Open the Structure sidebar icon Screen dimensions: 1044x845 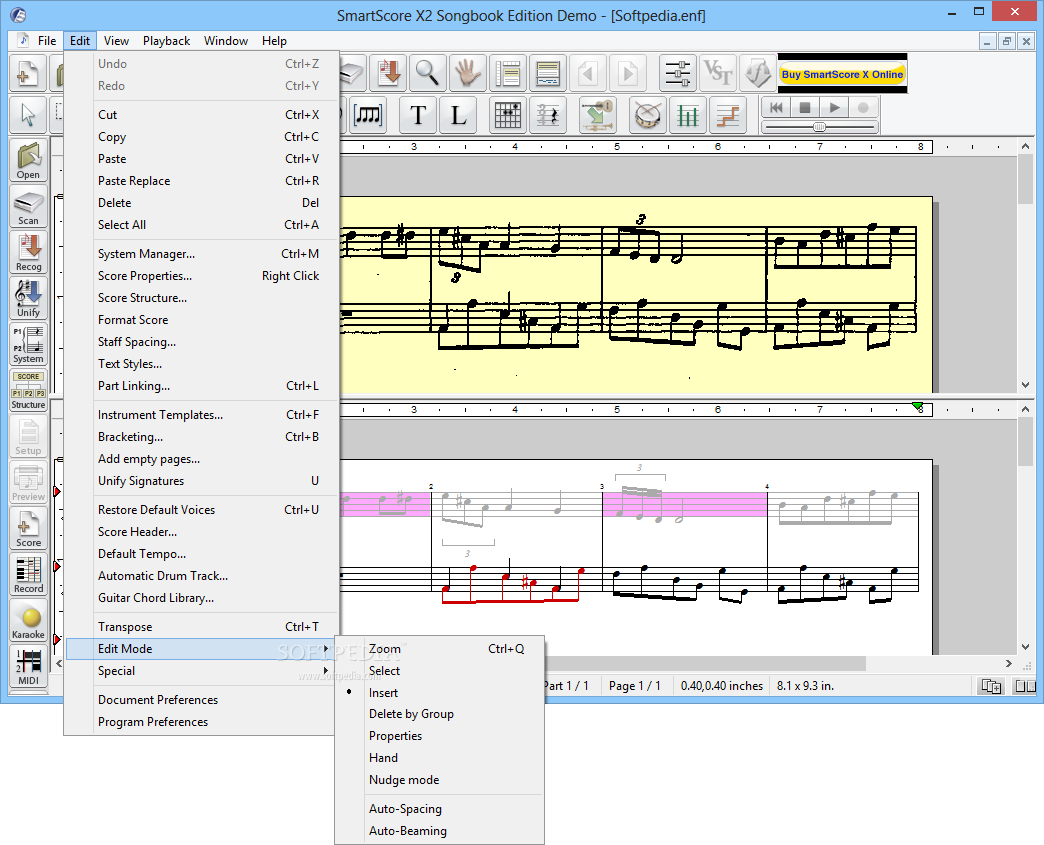pos(29,390)
